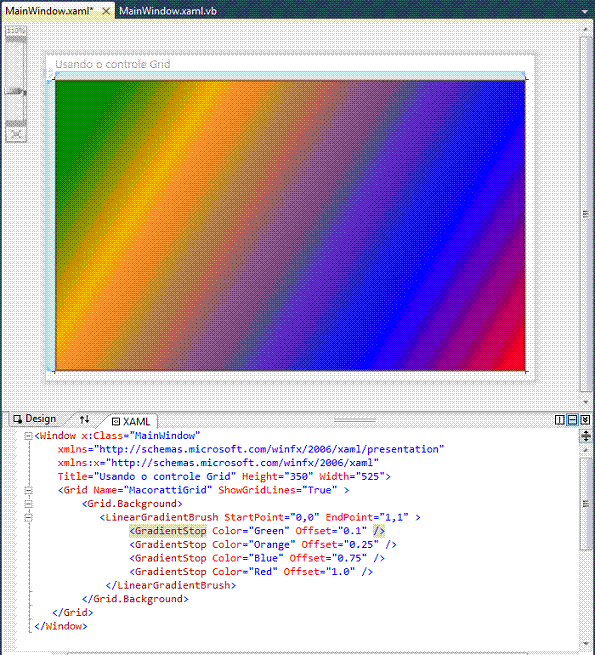Click the EndPoint="1,1" attribute
This screenshot has height=655, width=595.
tap(367, 517)
